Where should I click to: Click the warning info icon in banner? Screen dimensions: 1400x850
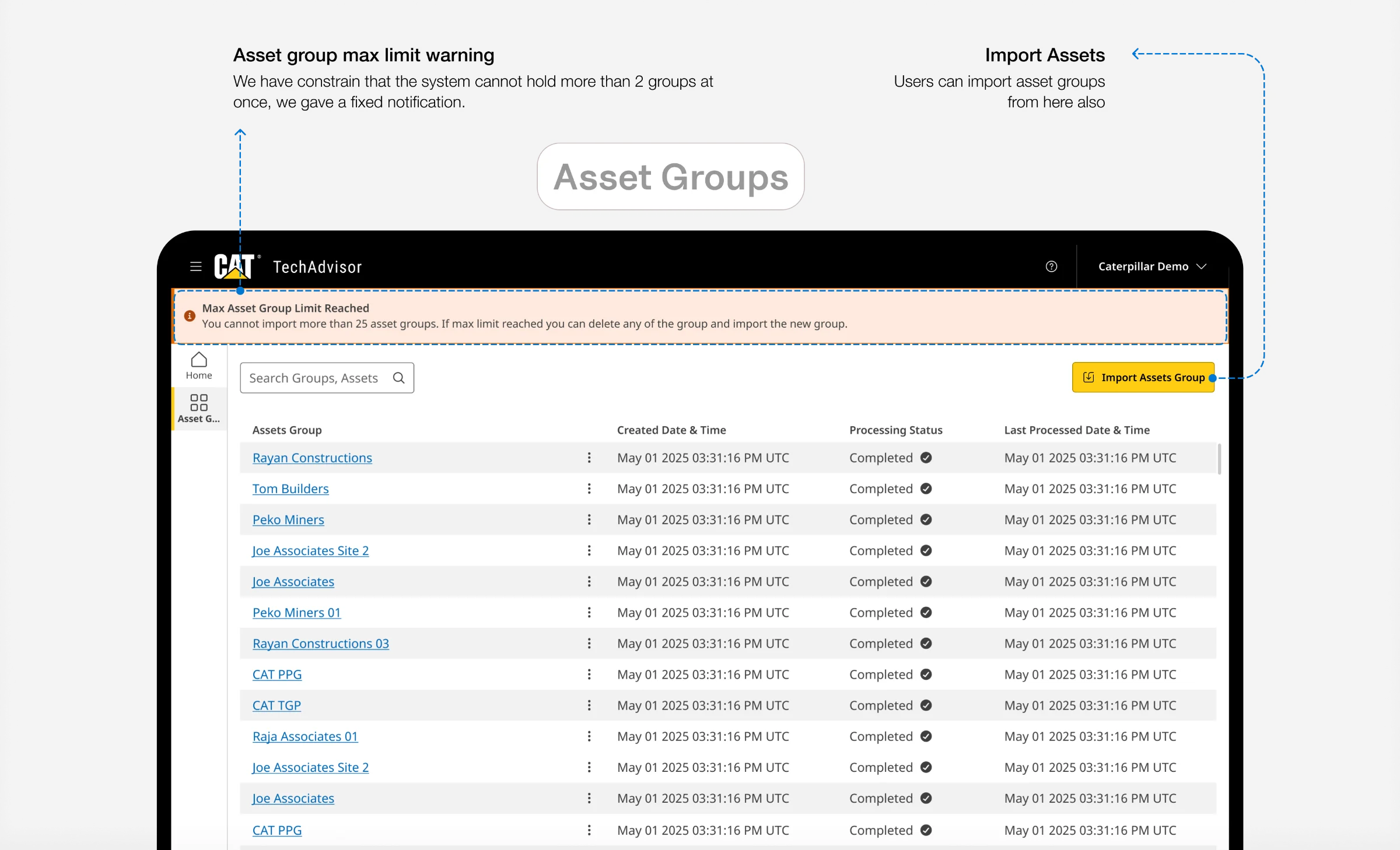click(190, 316)
